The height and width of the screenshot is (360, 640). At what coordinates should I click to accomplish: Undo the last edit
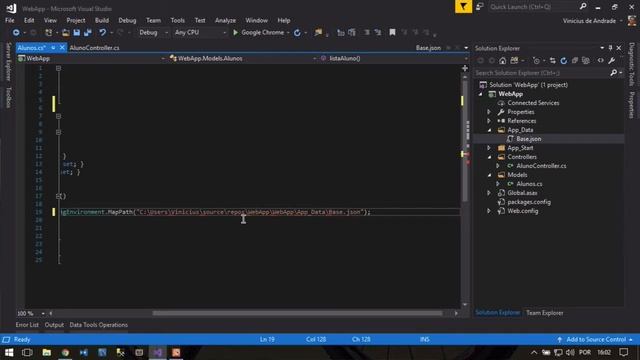102,32
